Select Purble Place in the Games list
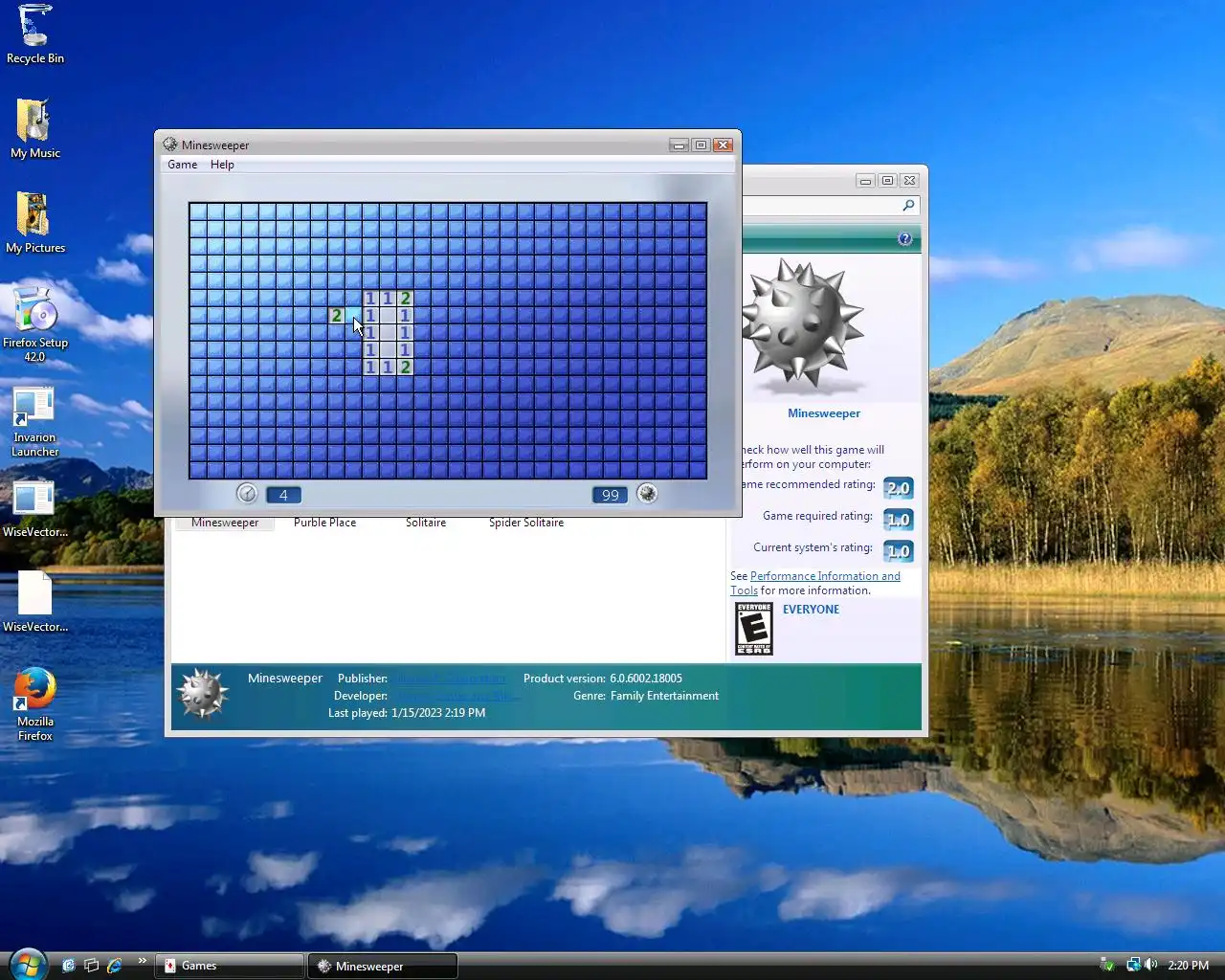 (x=324, y=523)
